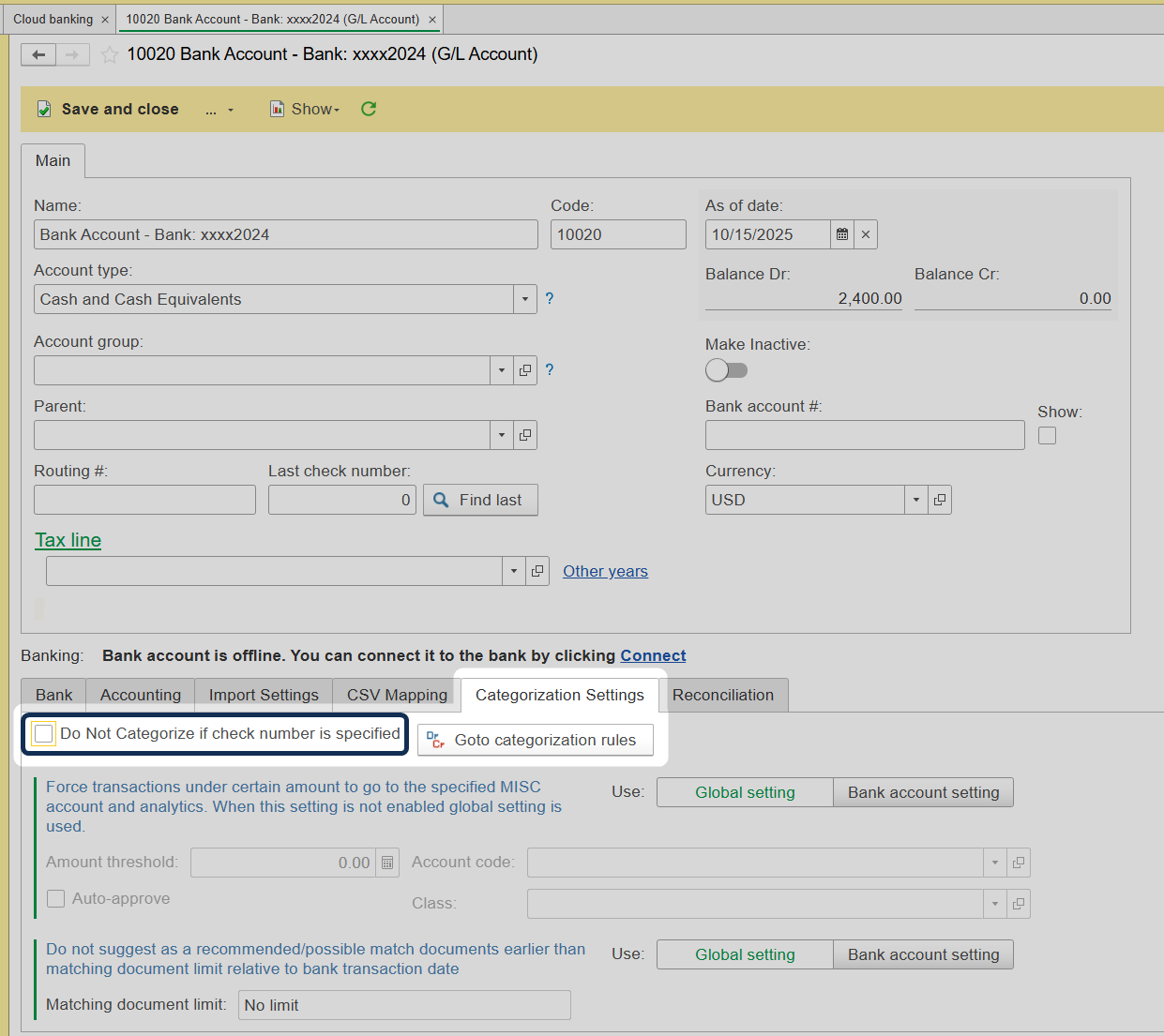
Task: Open calculator for Amount threshold
Action: tap(387, 863)
